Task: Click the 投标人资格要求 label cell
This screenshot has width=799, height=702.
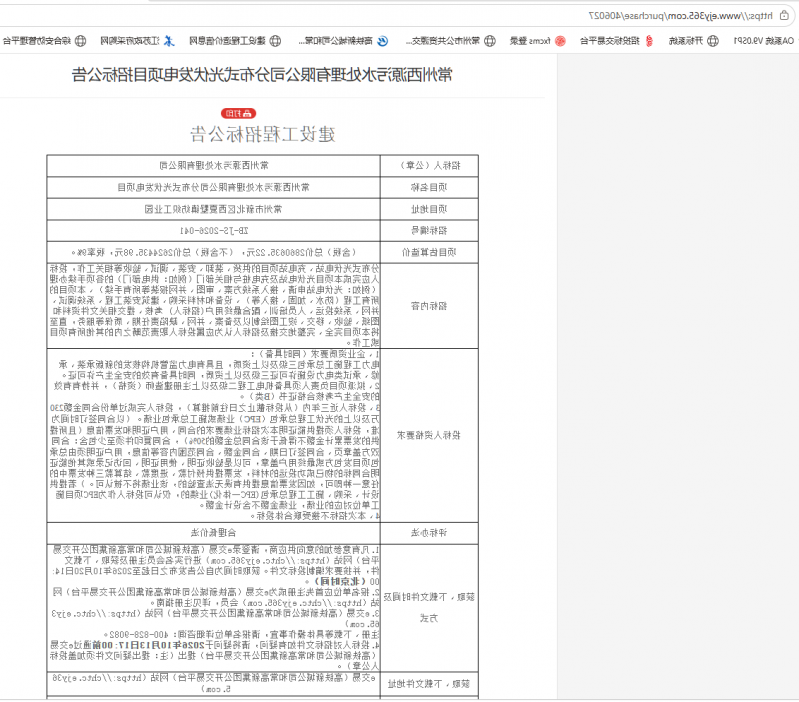Action: click(x=429, y=435)
